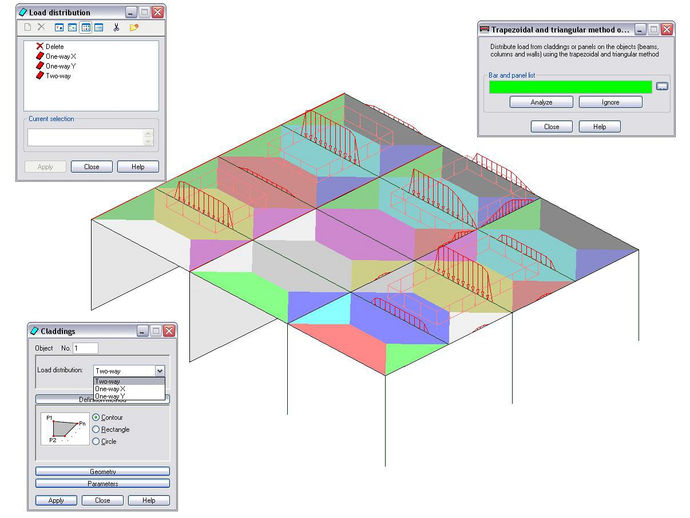Screen dimensions: 690x518
Task: Select the One-way X list entry
Action: point(56,56)
